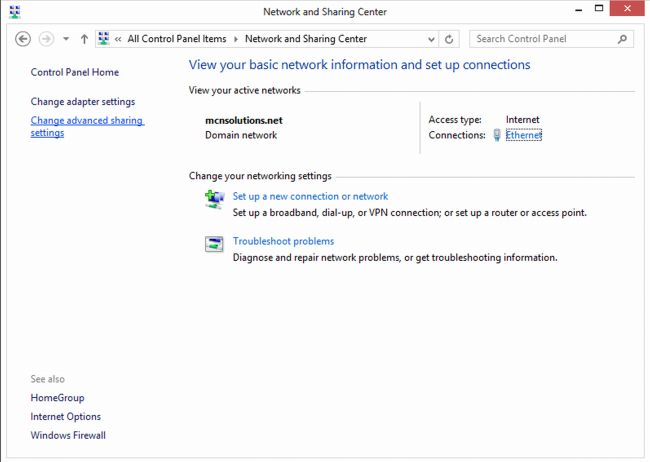Click the Domain network label
This screenshot has width=650, height=462.
tap(241, 135)
